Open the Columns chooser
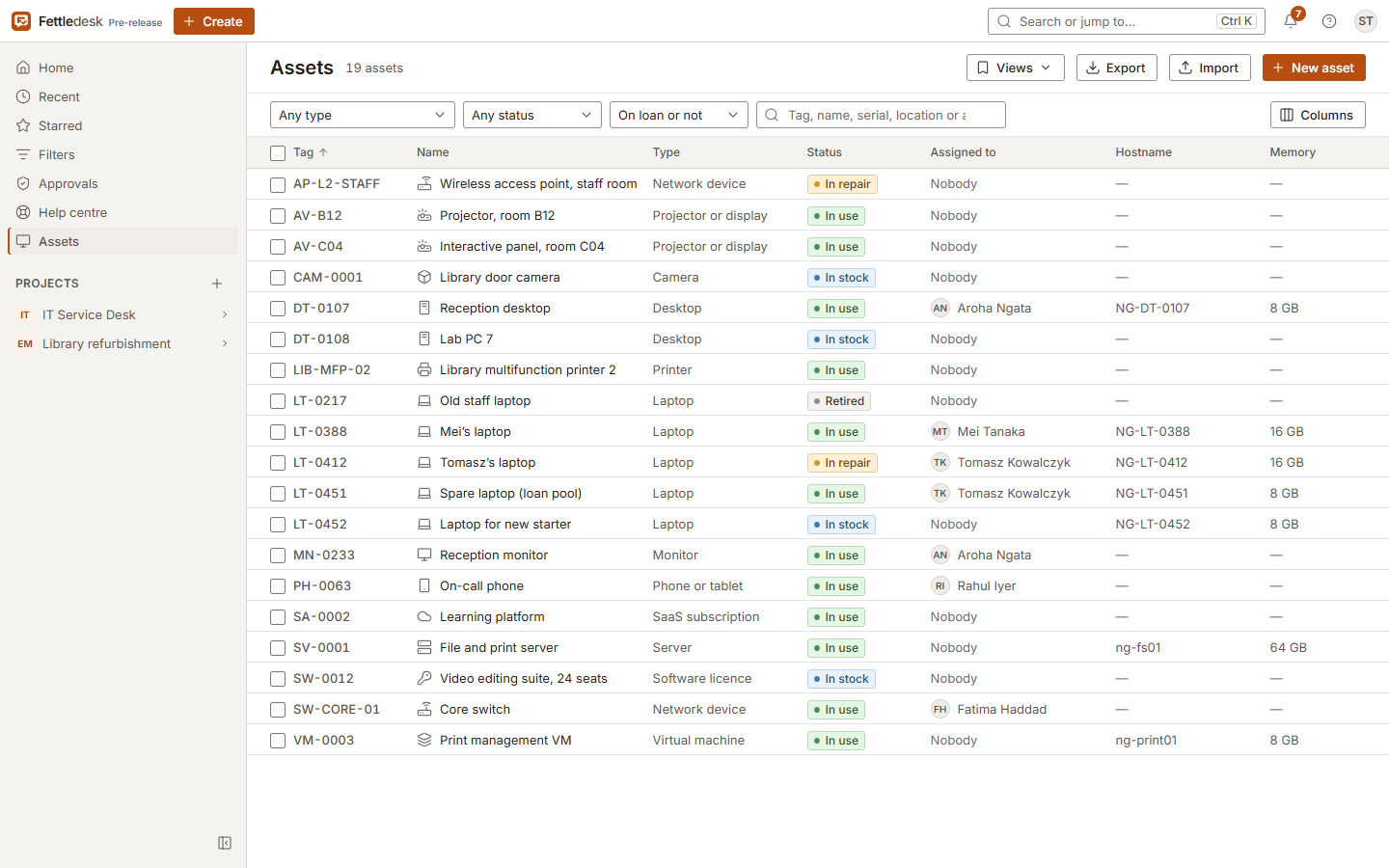 [1318, 115]
